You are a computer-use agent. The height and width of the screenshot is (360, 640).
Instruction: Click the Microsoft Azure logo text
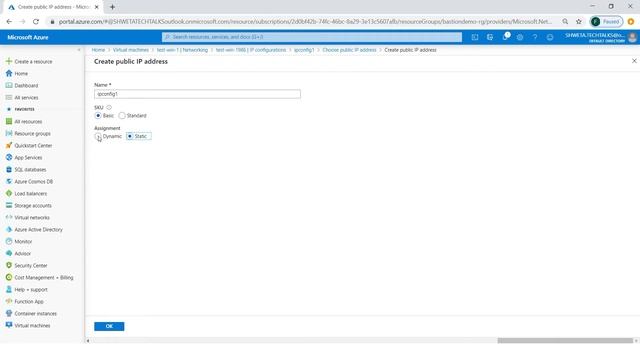[x=28, y=37]
